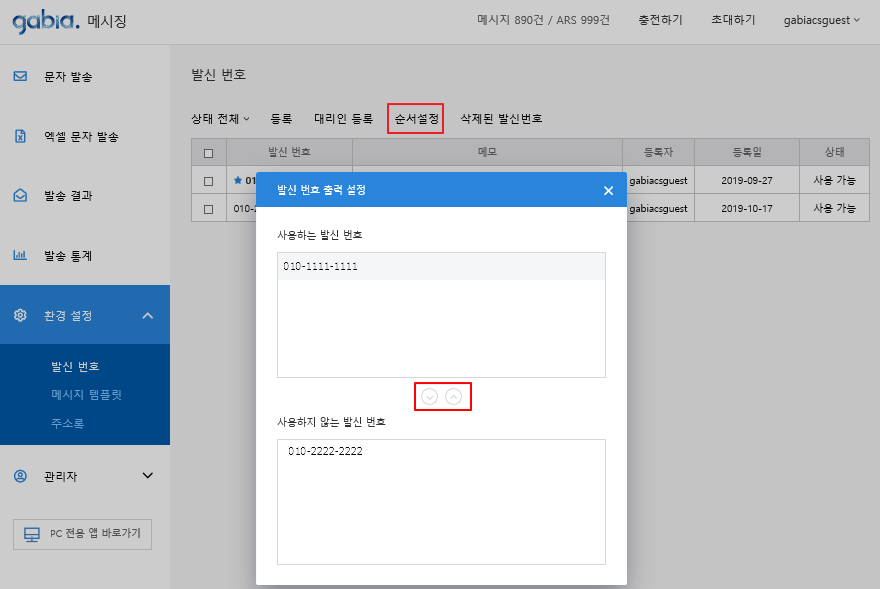Check the first sender number row checkbox
The image size is (880, 589).
208,181
